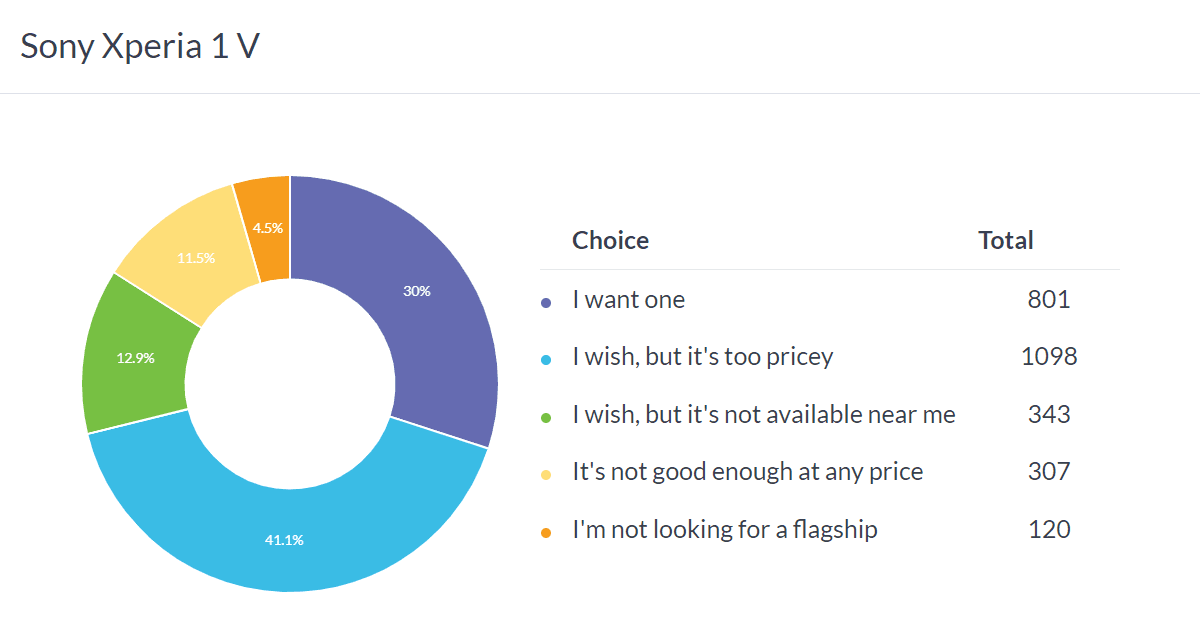
Task: Click the 801 total value
Action: [x=1049, y=300]
